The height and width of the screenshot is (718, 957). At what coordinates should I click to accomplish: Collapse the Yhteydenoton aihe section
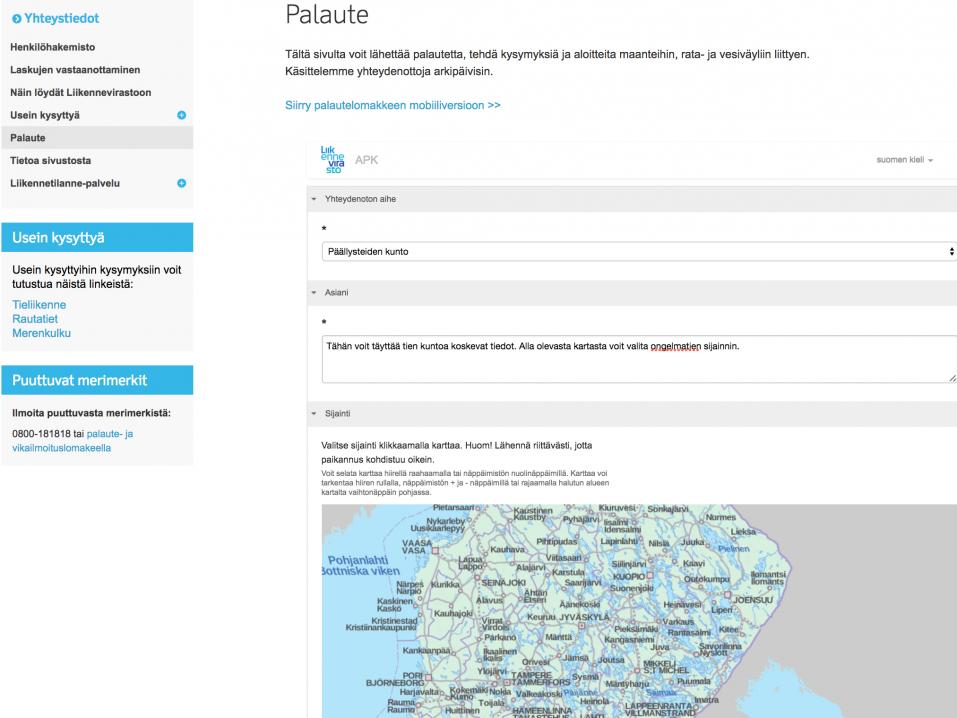tap(314, 199)
